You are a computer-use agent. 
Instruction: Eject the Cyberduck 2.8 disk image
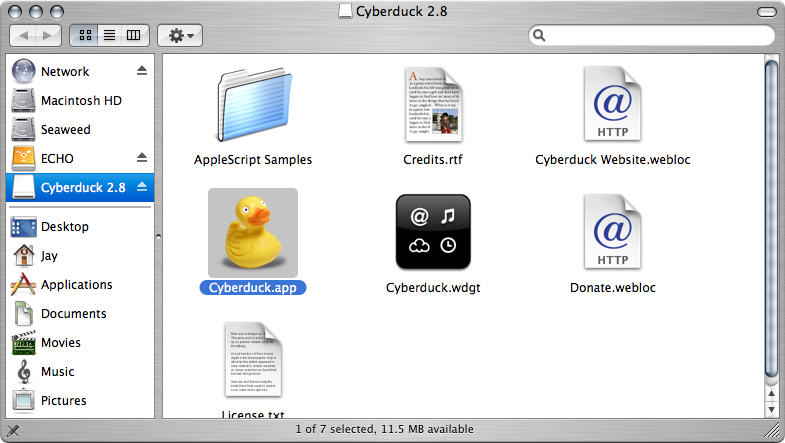(x=141, y=187)
